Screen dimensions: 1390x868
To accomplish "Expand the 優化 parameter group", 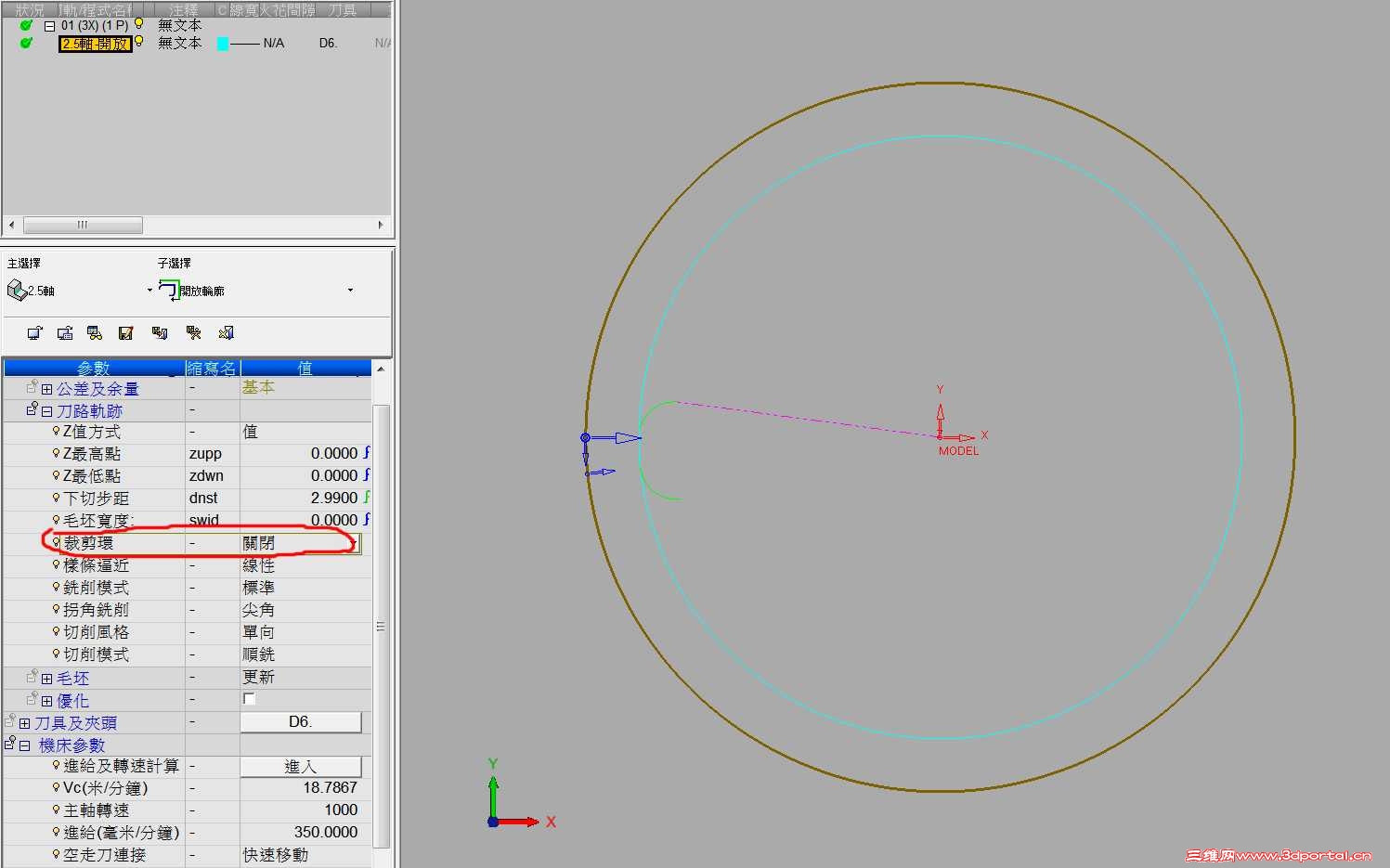I will click(x=46, y=702).
